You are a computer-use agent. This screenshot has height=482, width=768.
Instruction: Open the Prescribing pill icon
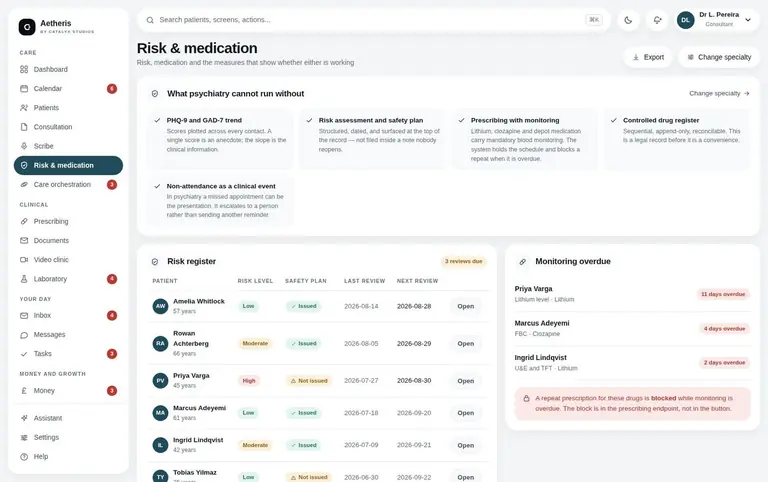tap(24, 221)
